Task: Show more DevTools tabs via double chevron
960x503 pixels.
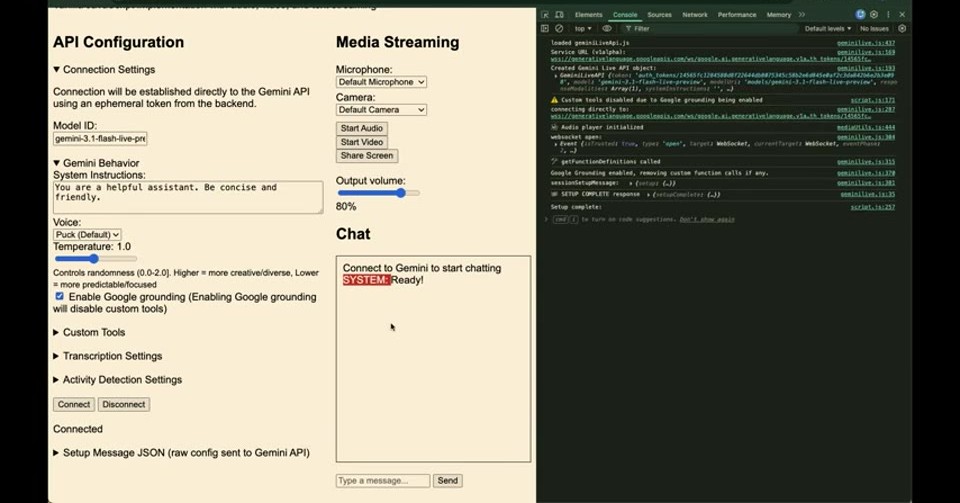Action: [801, 14]
